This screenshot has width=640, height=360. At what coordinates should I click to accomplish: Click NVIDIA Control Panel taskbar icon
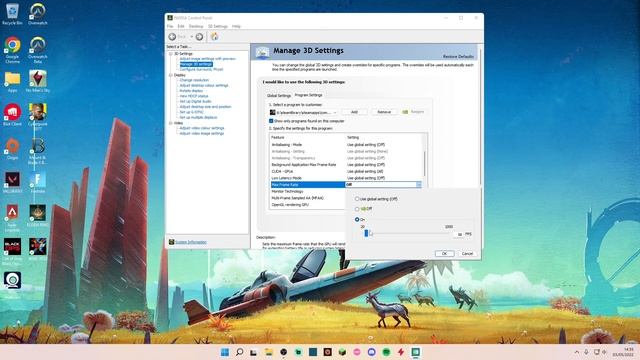coord(416,352)
